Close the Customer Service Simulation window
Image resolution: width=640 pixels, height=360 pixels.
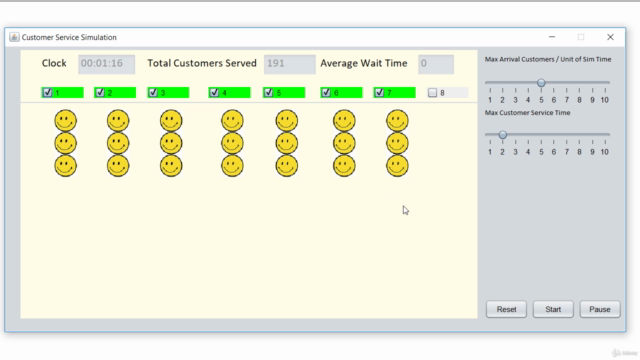pos(610,37)
